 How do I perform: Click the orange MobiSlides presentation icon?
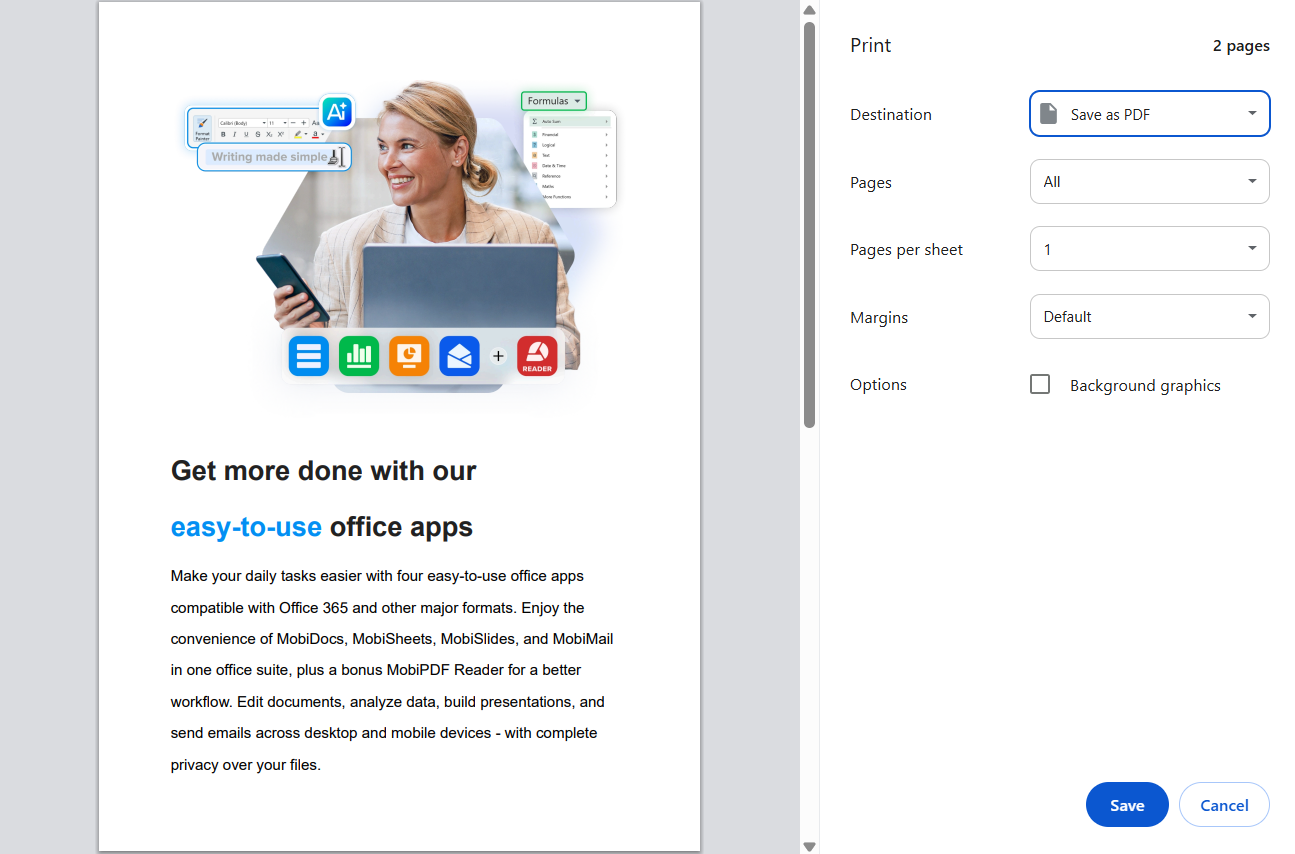(x=409, y=355)
